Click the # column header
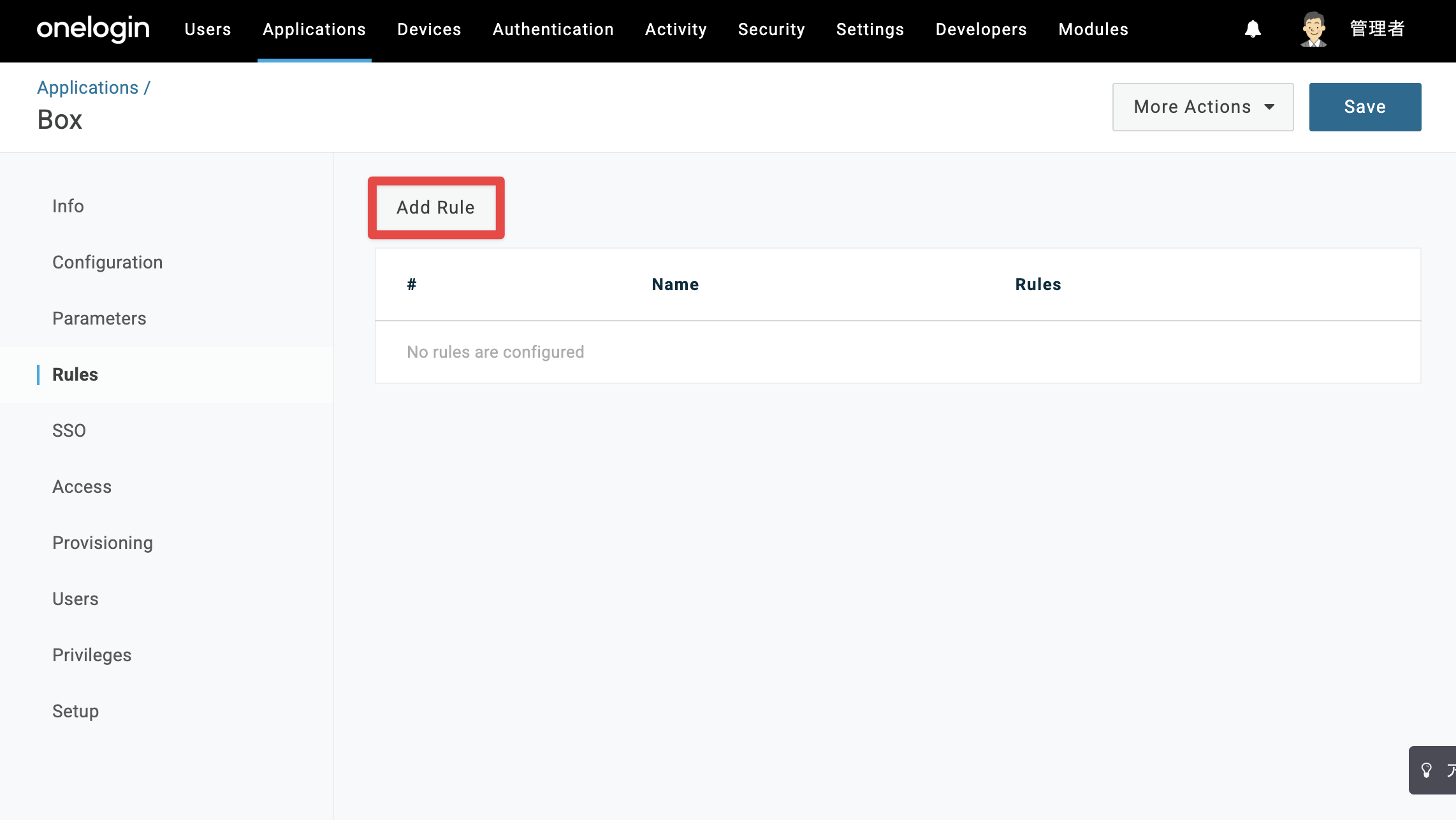 pos(412,284)
